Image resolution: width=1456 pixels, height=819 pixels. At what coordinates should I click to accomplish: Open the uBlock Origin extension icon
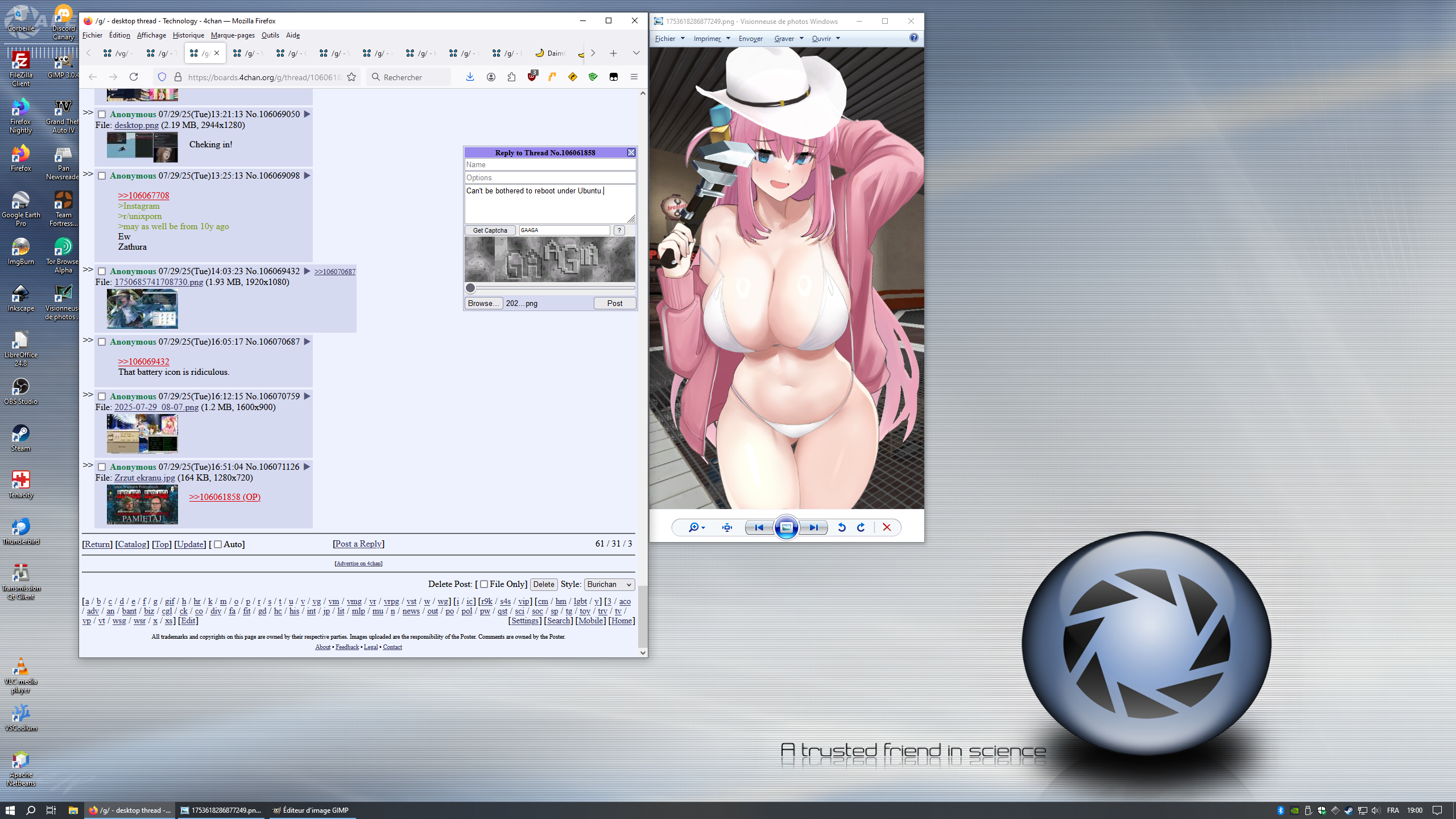(532, 76)
